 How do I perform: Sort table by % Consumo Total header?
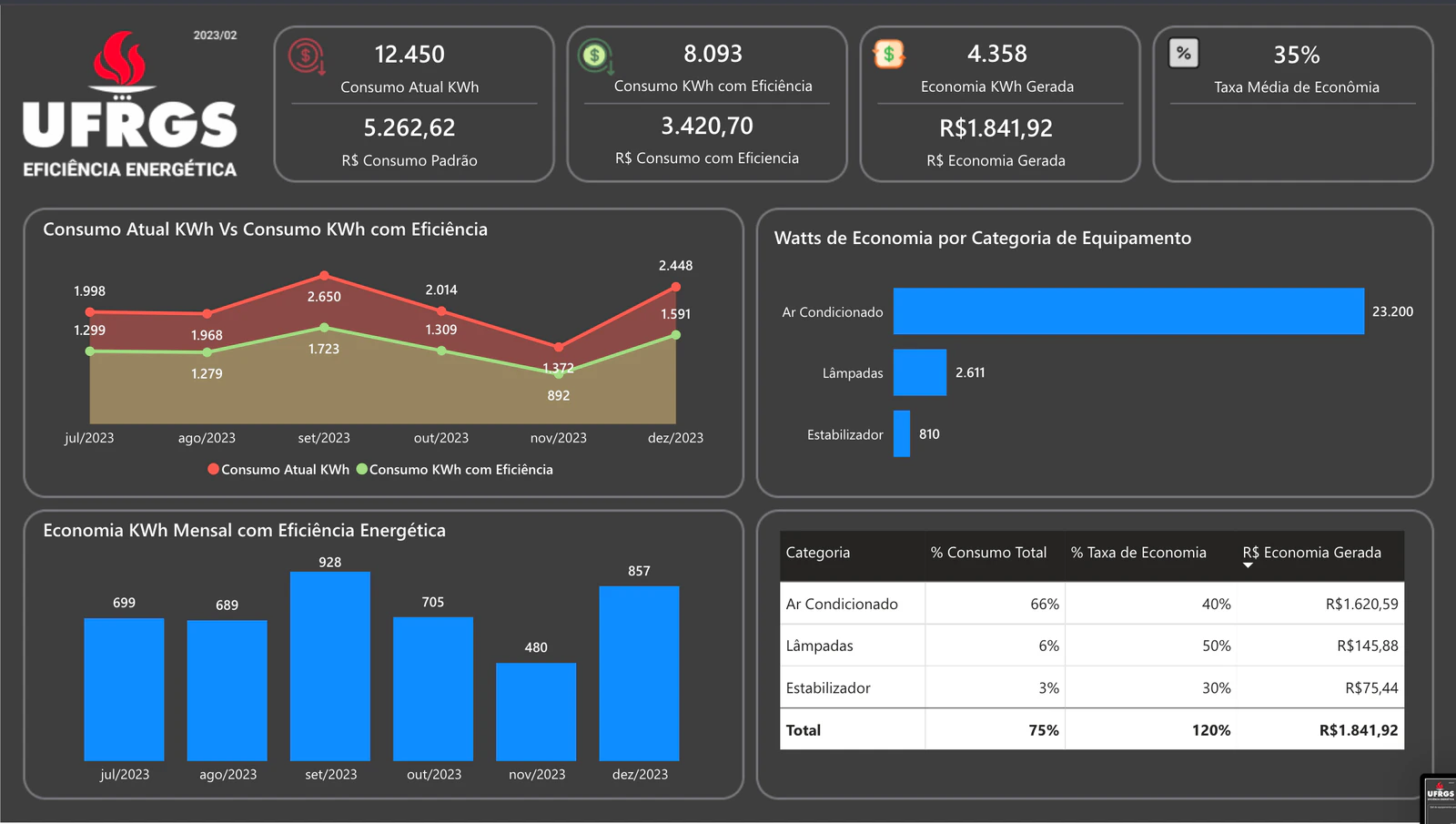[x=988, y=553]
